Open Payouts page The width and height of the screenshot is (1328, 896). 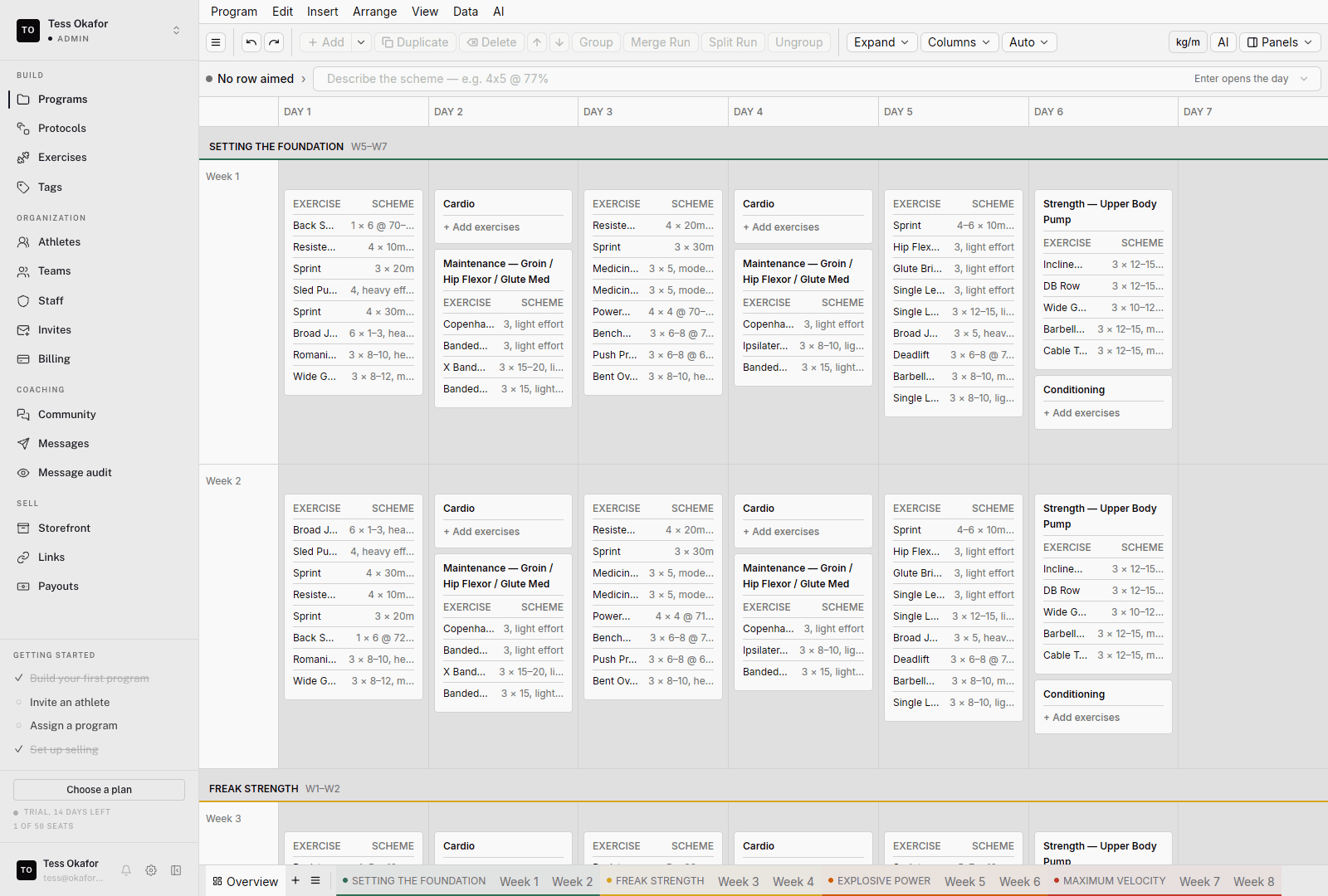100,587
